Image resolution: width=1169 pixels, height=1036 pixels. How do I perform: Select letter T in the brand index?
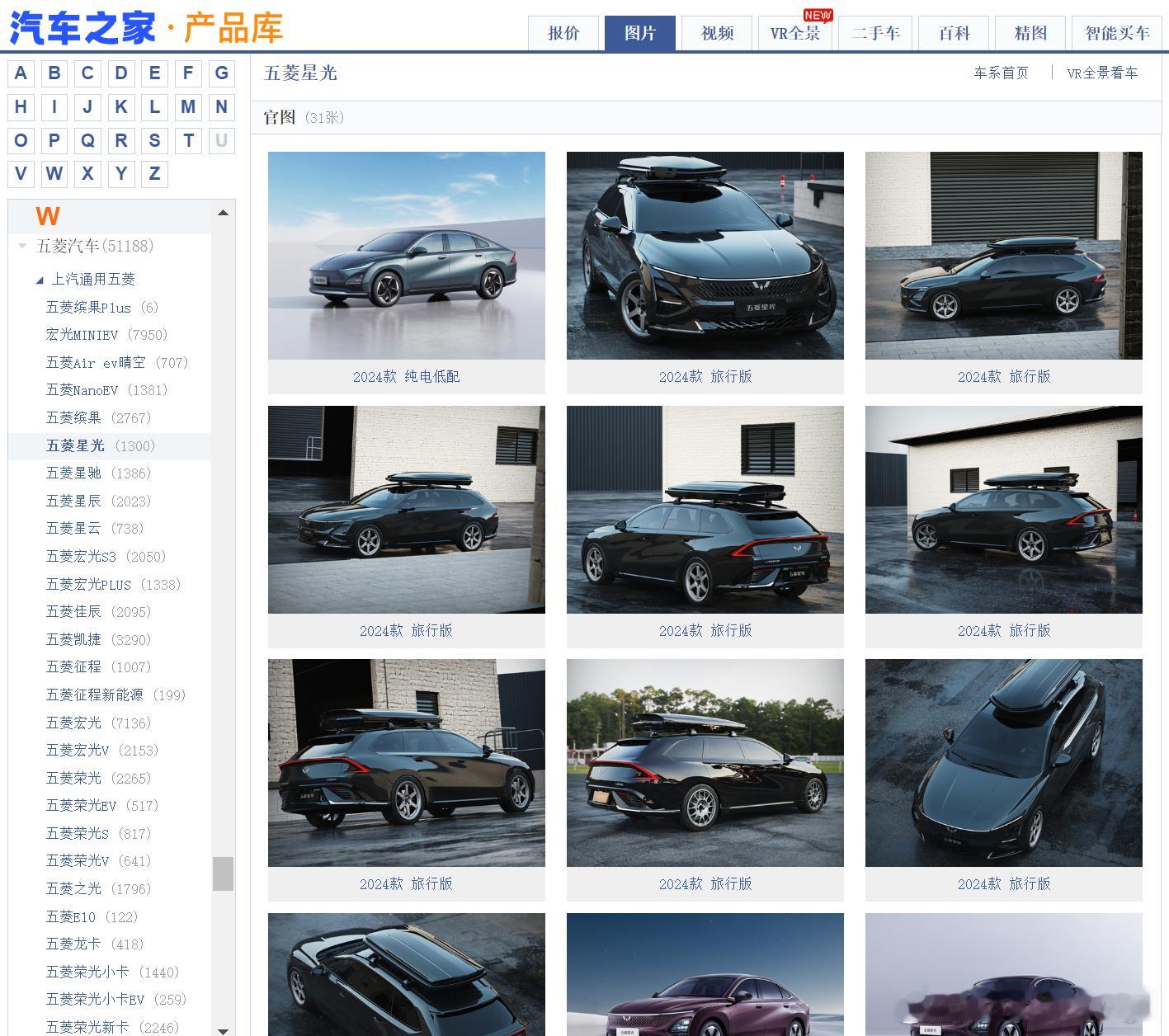[188, 140]
